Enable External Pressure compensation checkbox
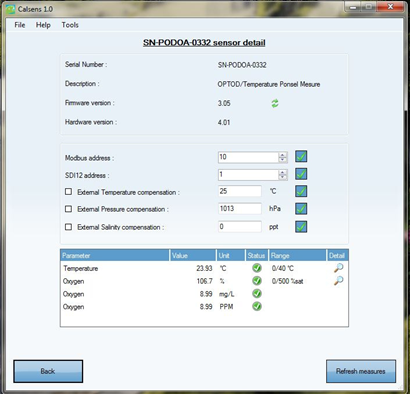410x394 pixels. [x=68, y=209]
